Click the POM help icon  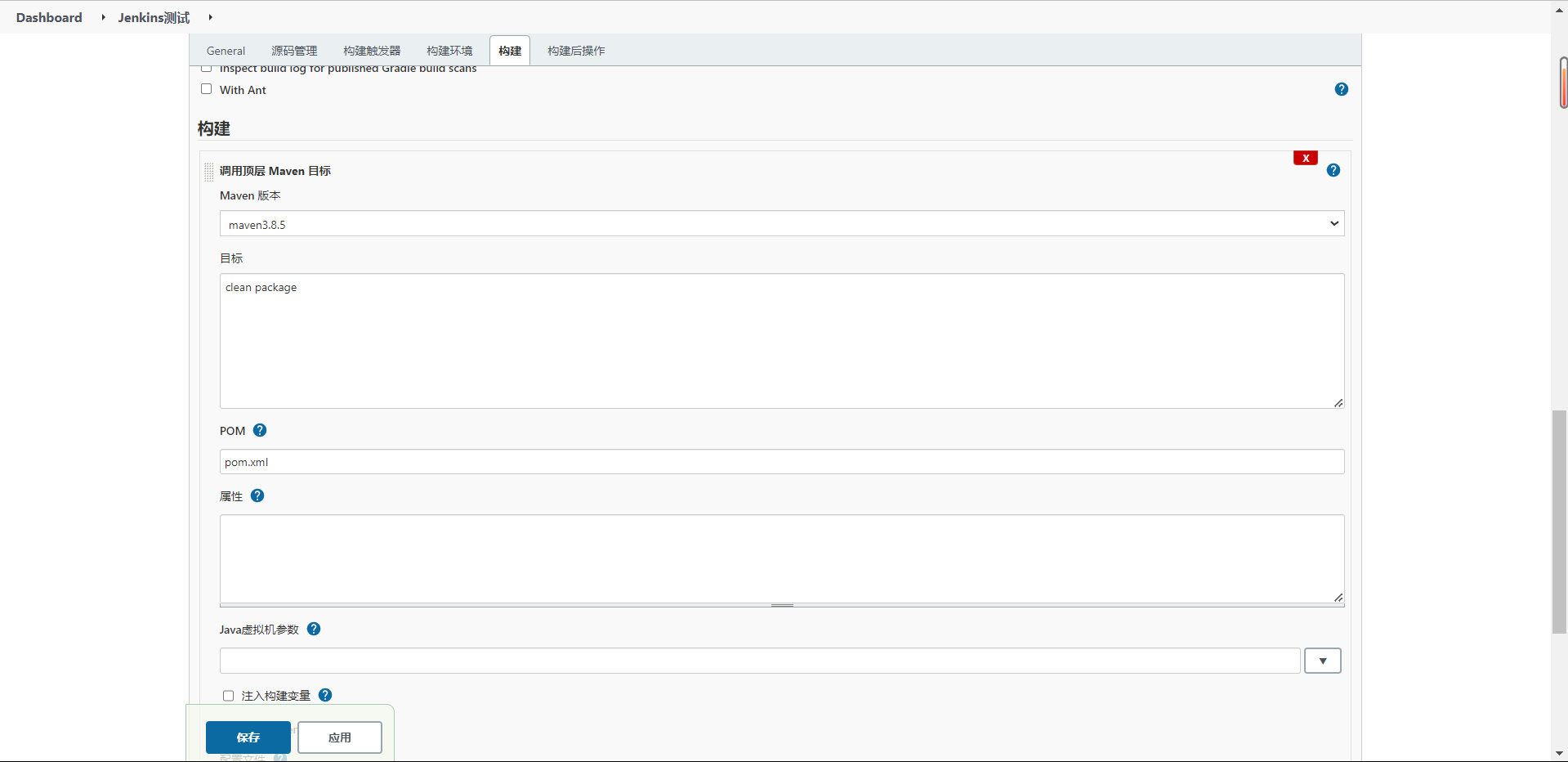(260, 430)
